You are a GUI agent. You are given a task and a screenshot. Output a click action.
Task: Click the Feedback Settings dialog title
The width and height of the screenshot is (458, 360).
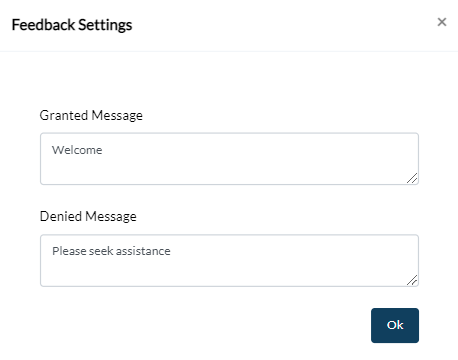[72, 25]
